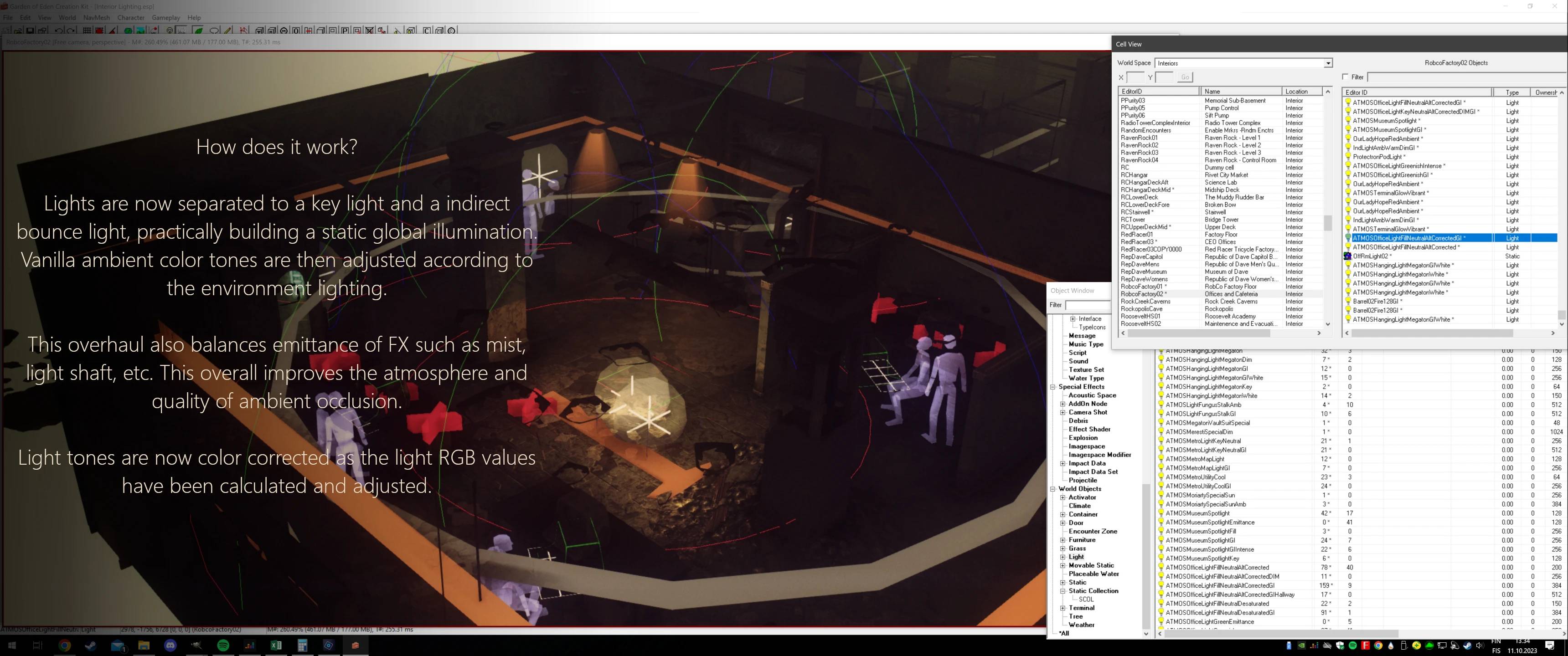Click the redo arrow in the toolbar
Viewport: 1568px width, 656px height.
71,31
